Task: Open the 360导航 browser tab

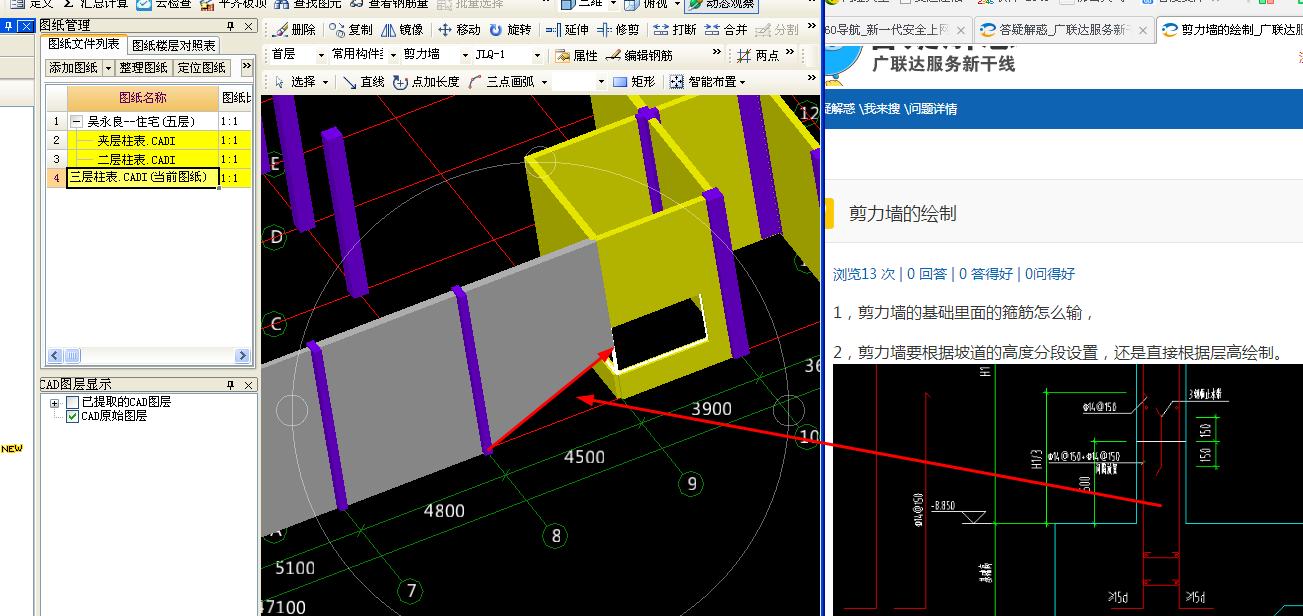Action: pos(896,30)
